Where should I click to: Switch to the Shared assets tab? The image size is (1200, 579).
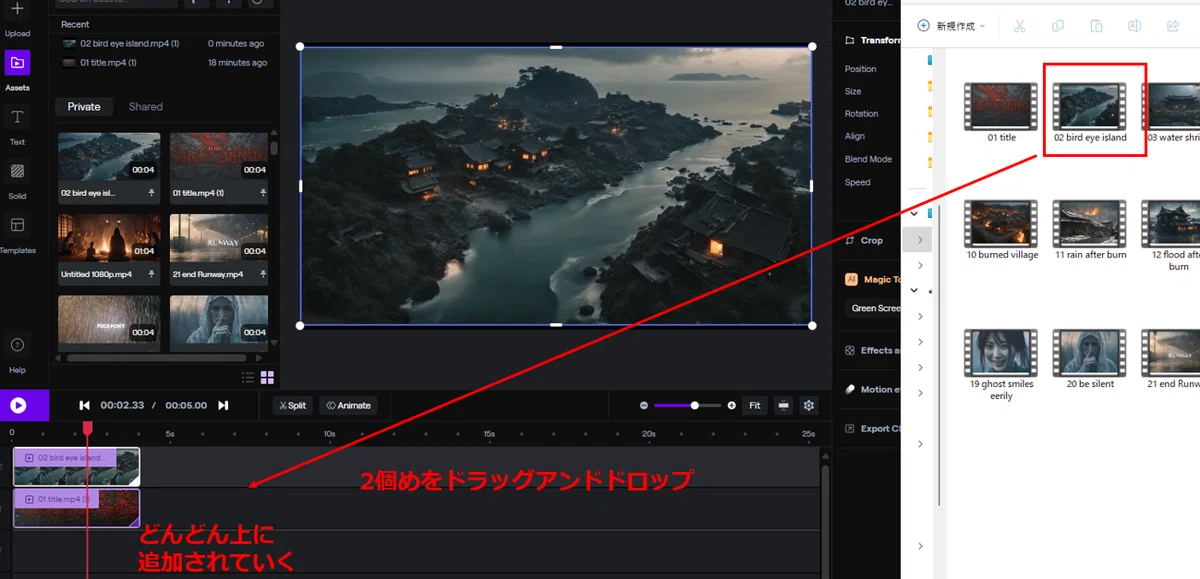coord(146,107)
